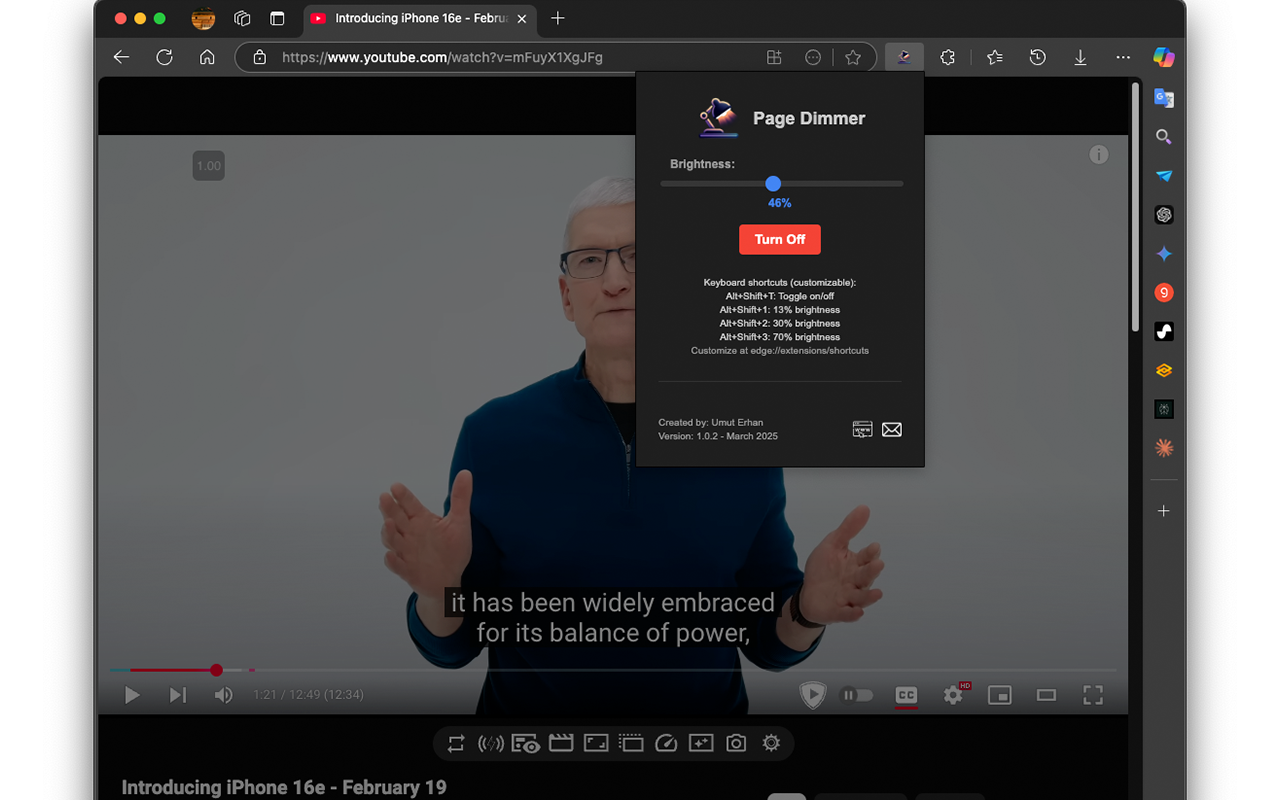Viewport: 1280px width, 800px height.
Task: View site information via the lock icon
Action: pos(260,58)
